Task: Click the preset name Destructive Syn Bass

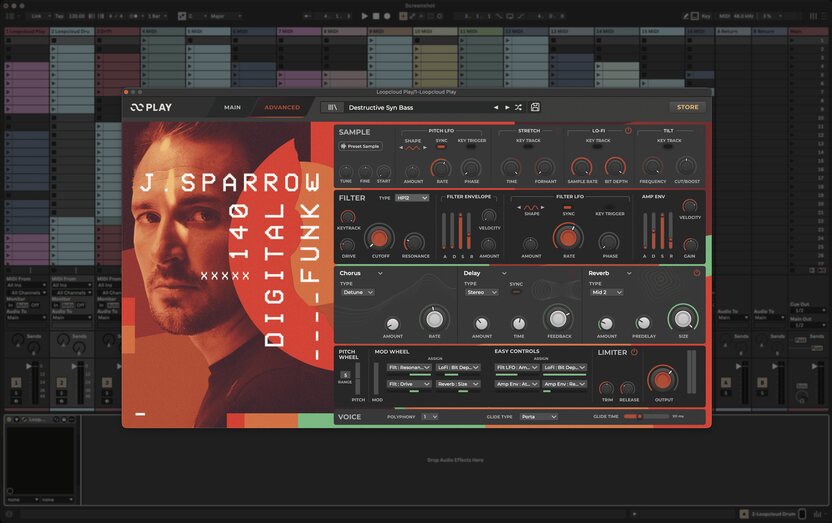Action: point(381,107)
